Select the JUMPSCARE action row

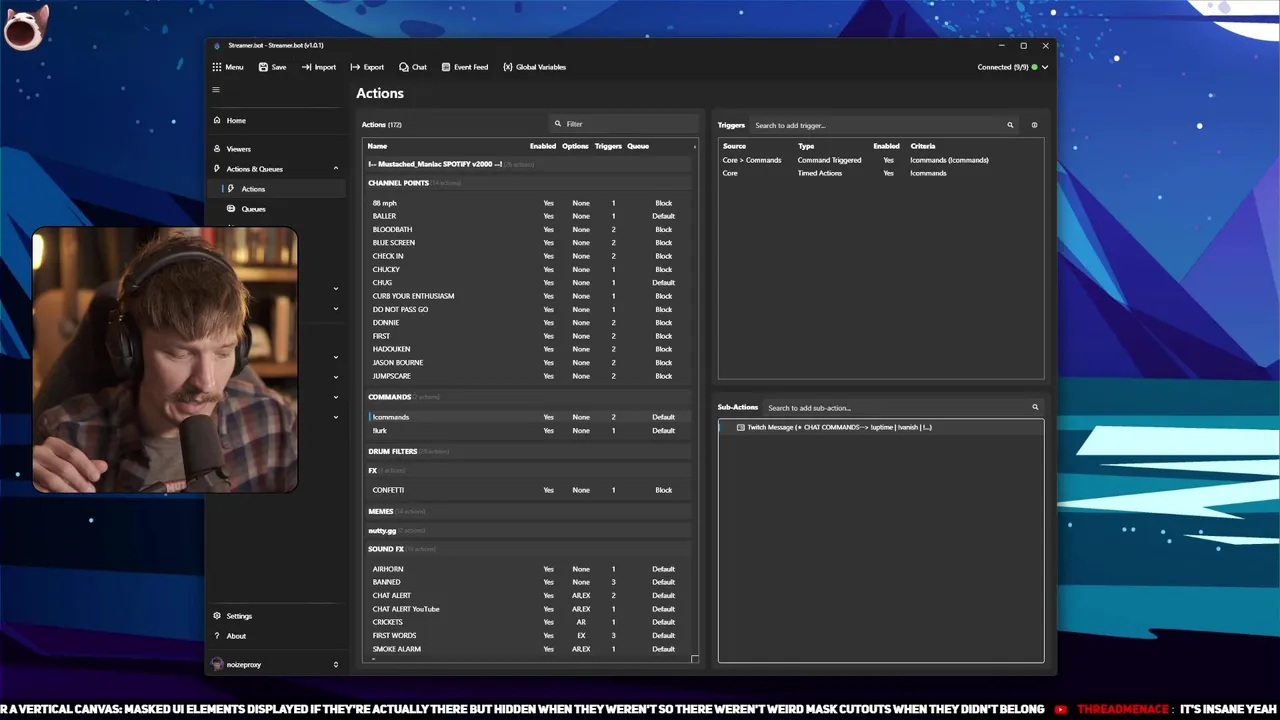coord(528,376)
